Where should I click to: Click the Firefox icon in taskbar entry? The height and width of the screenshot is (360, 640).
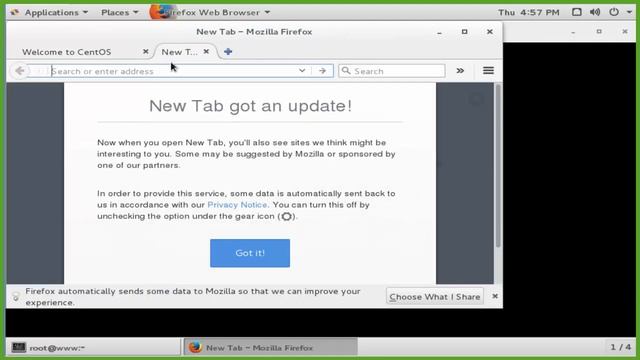tap(195, 347)
